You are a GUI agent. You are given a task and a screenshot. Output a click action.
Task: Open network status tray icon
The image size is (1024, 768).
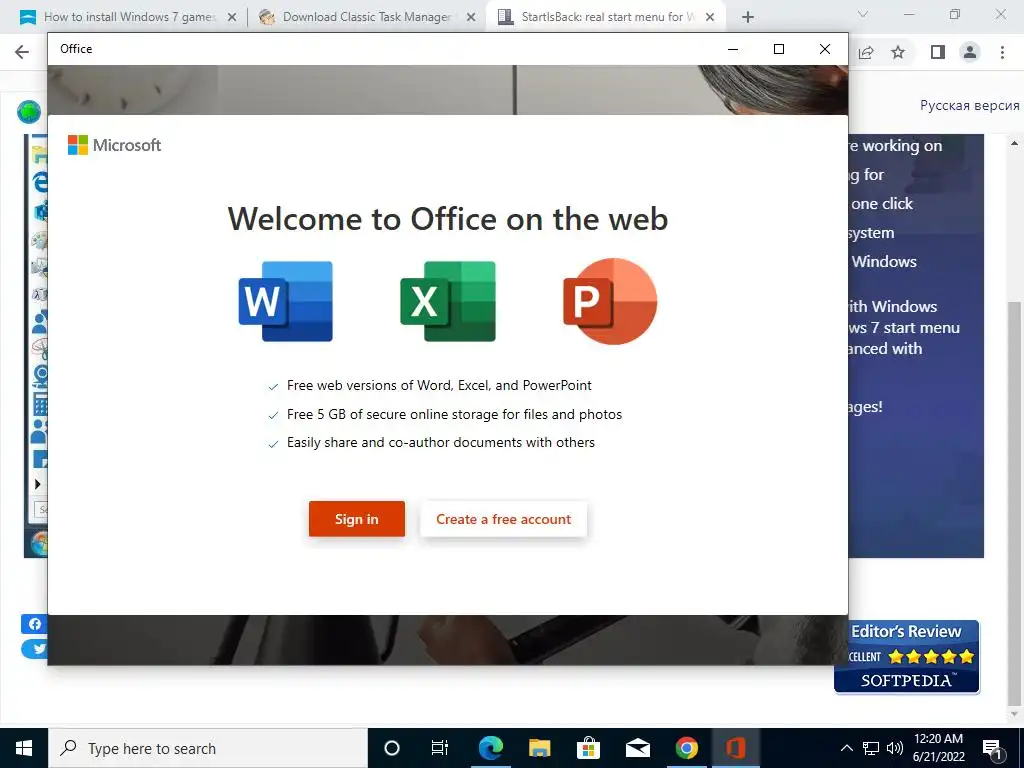pyautogui.click(x=871, y=748)
